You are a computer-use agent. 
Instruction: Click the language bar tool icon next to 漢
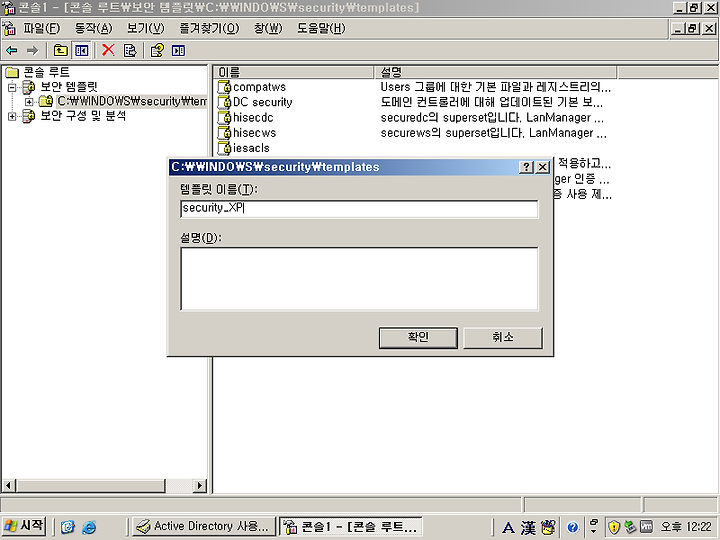pyautogui.click(x=548, y=527)
